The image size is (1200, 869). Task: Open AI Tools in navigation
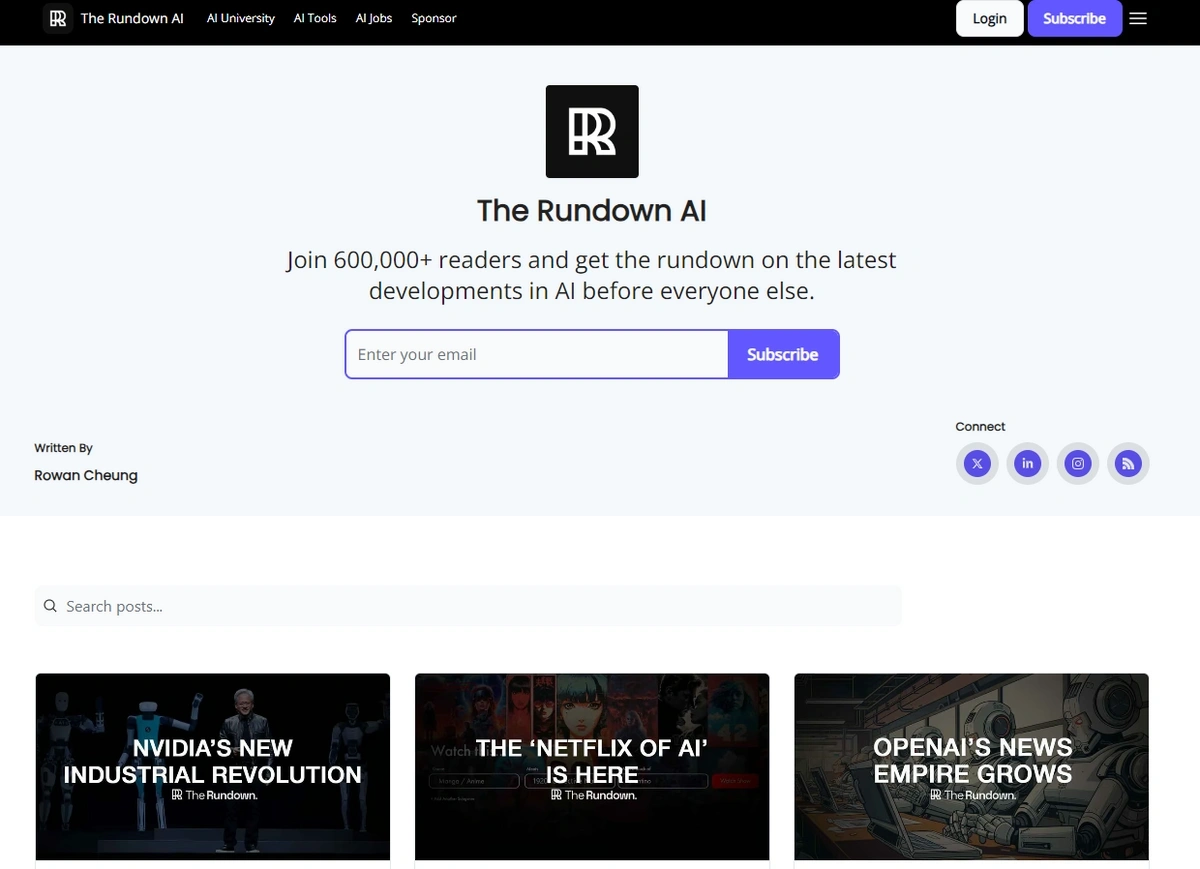pyautogui.click(x=315, y=18)
